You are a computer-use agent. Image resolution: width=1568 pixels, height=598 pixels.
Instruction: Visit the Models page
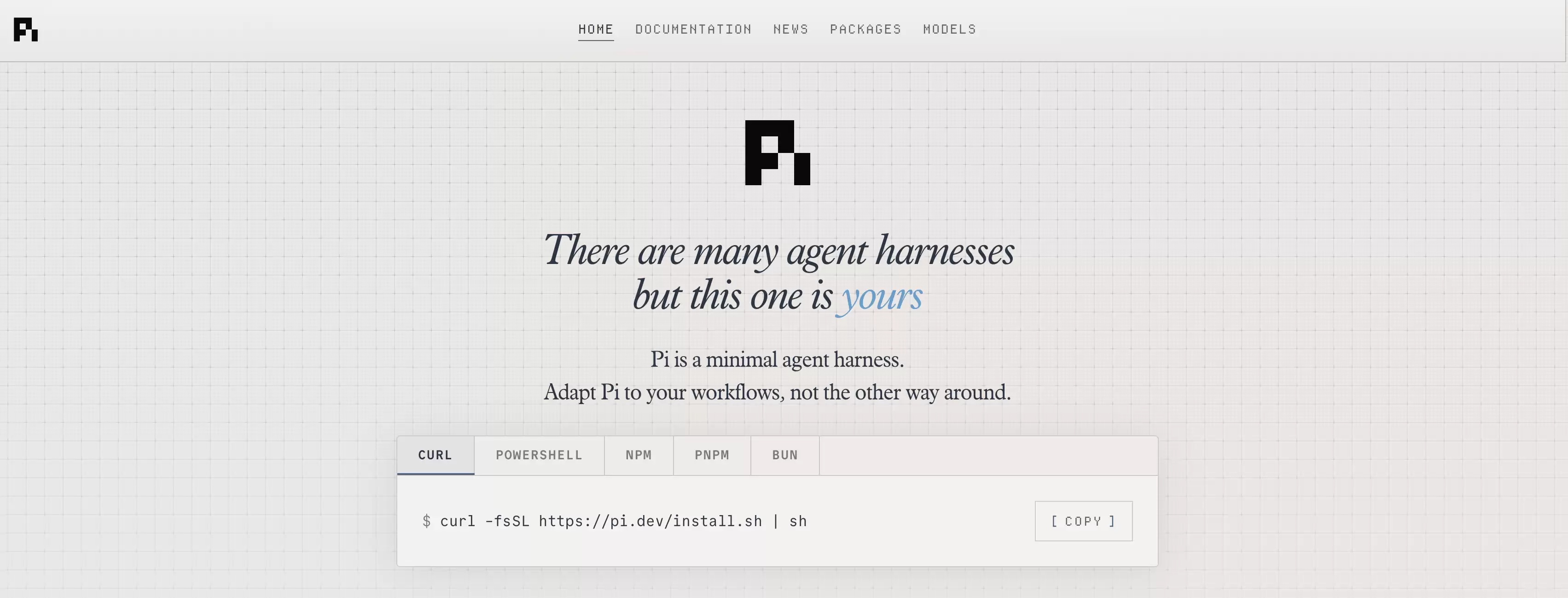point(950,29)
